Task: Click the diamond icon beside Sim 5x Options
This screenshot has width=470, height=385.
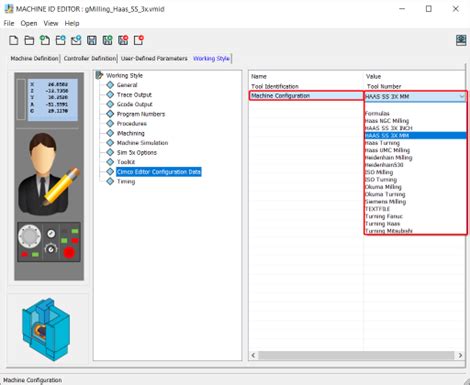Action: pos(110,152)
